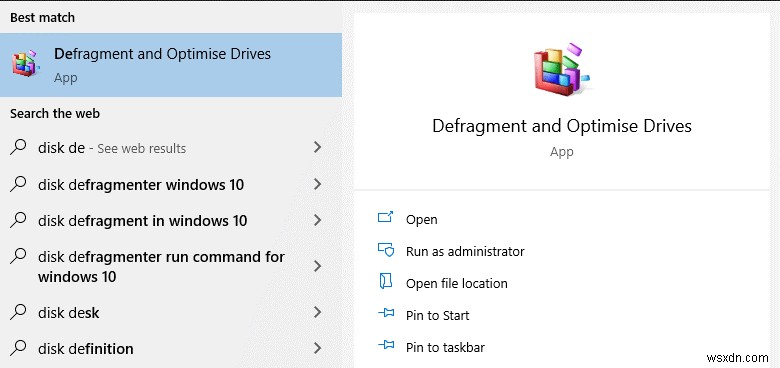Select 'disk desk' web suggestion
Viewport: 780px width, 368px height.
(171, 312)
